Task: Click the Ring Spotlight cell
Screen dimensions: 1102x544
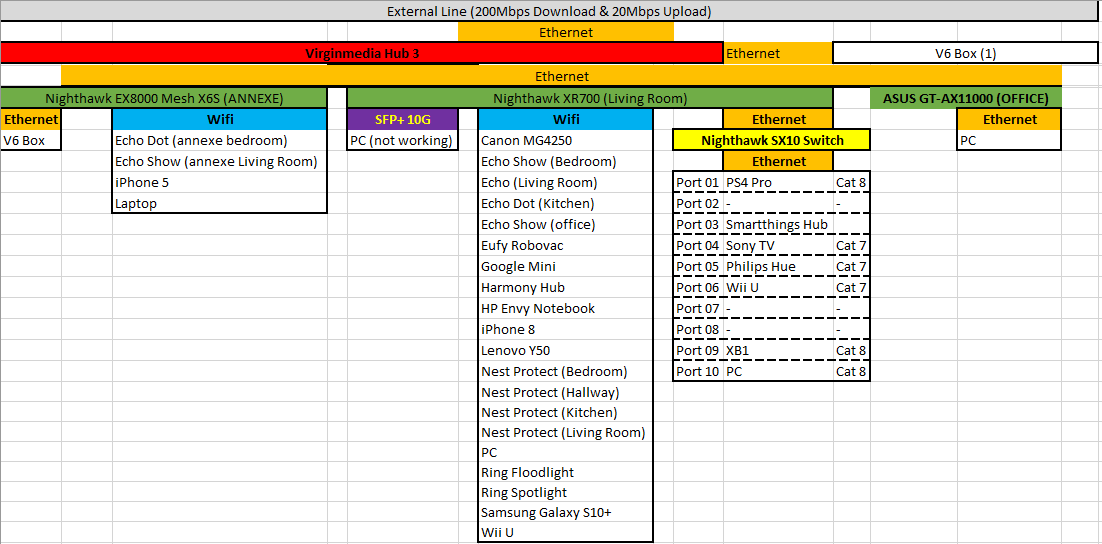Action: [566, 493]
